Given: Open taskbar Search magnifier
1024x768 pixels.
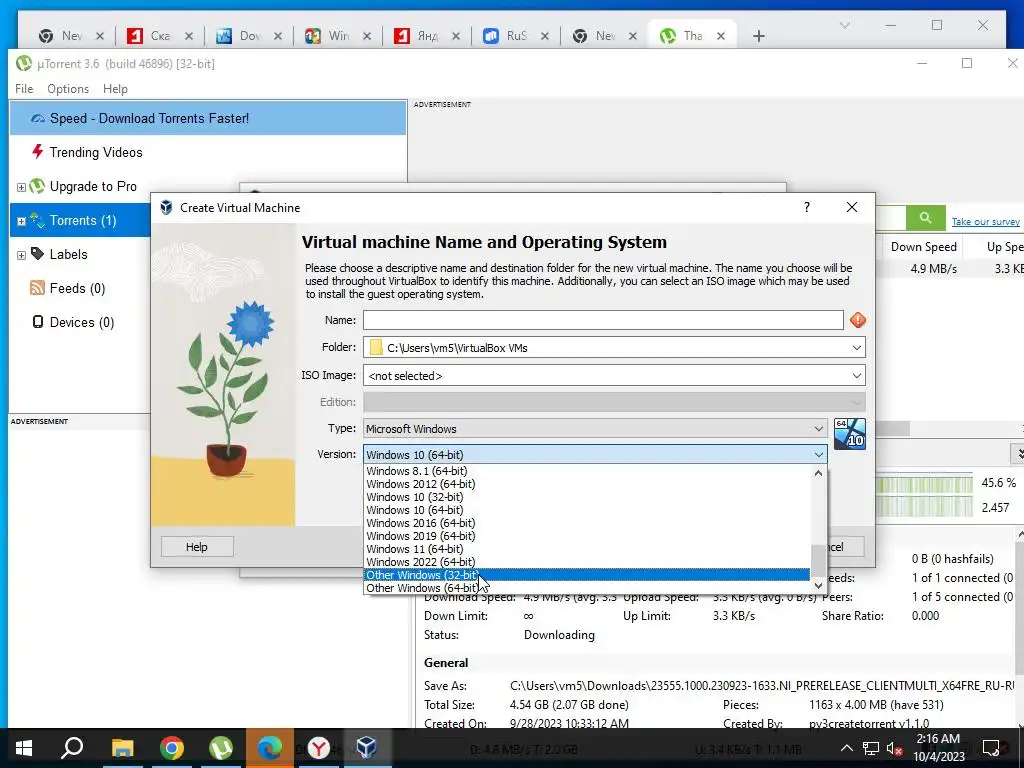Looking at the screenshot, I should tap(72, 748).
